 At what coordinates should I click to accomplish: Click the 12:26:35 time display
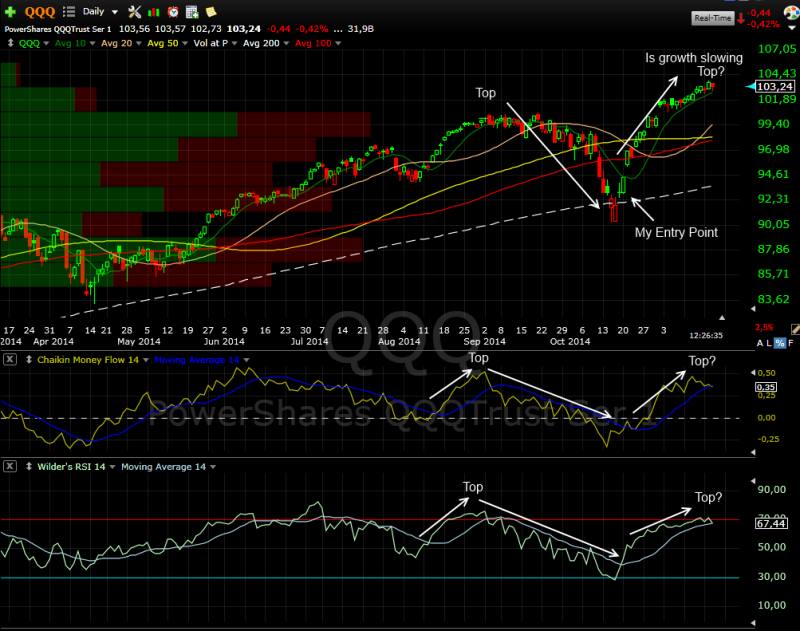click(x=706, y=335)
